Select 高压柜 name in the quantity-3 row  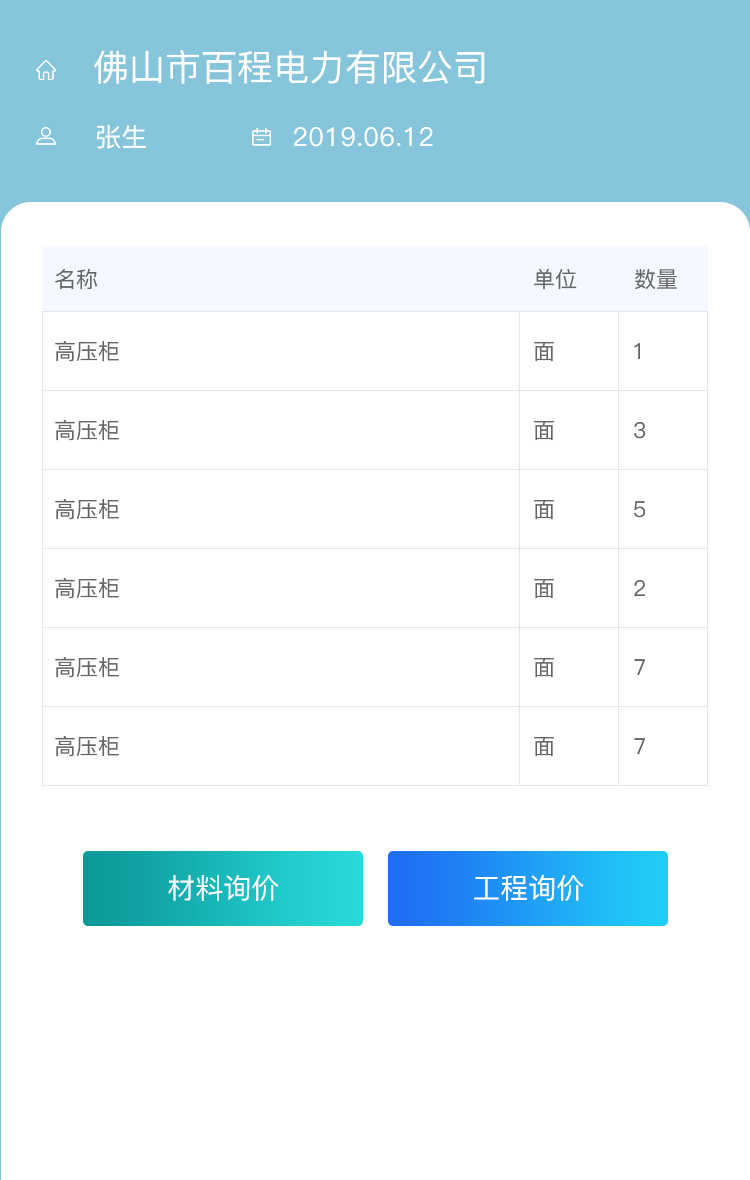coord(87,430)
